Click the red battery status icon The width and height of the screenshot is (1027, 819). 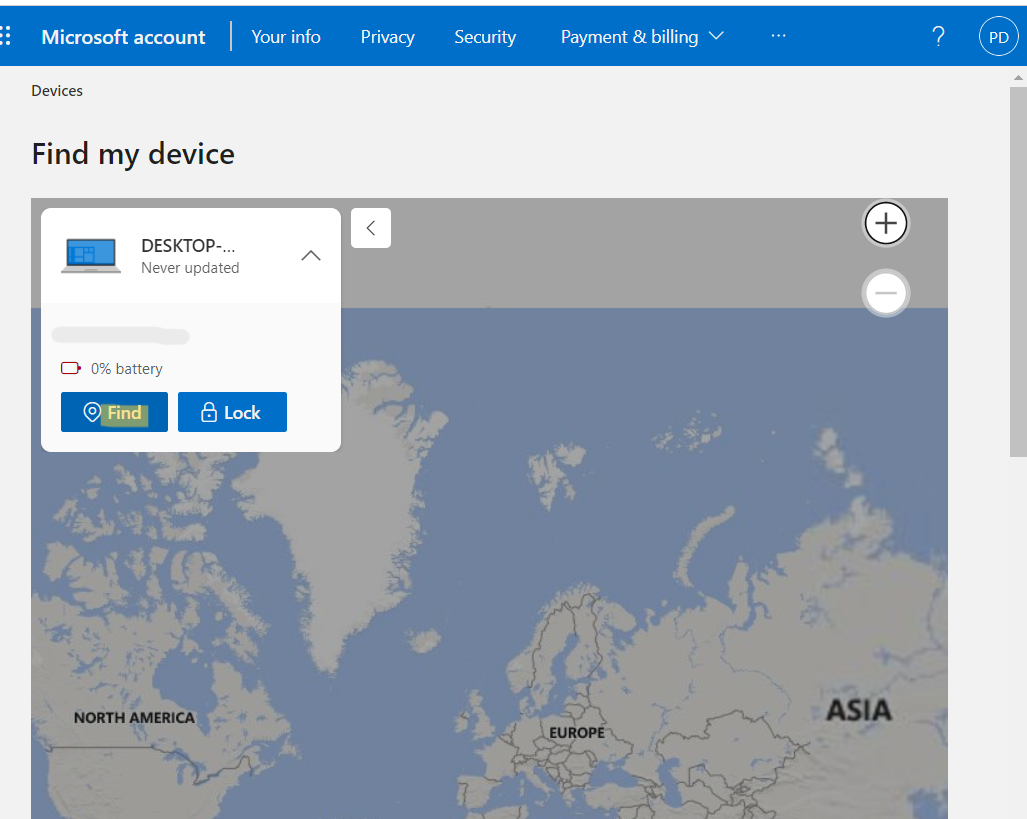[71, 369]
